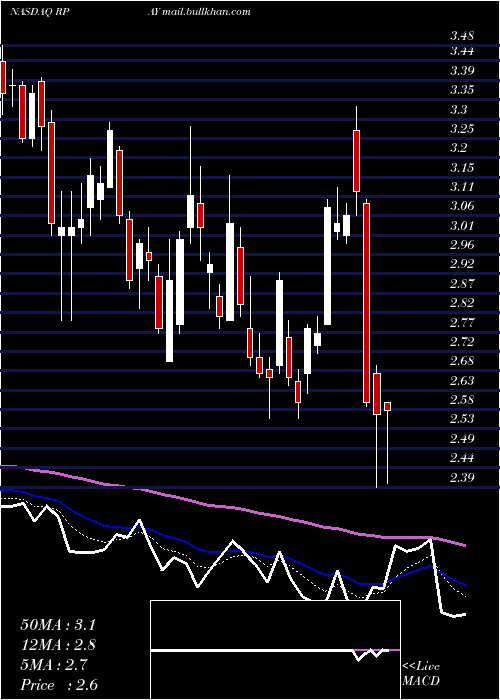500x700 pixels.
Task: Click the tall red candlestick falling from 3.06 to 2.58
Action: point(367,303)
